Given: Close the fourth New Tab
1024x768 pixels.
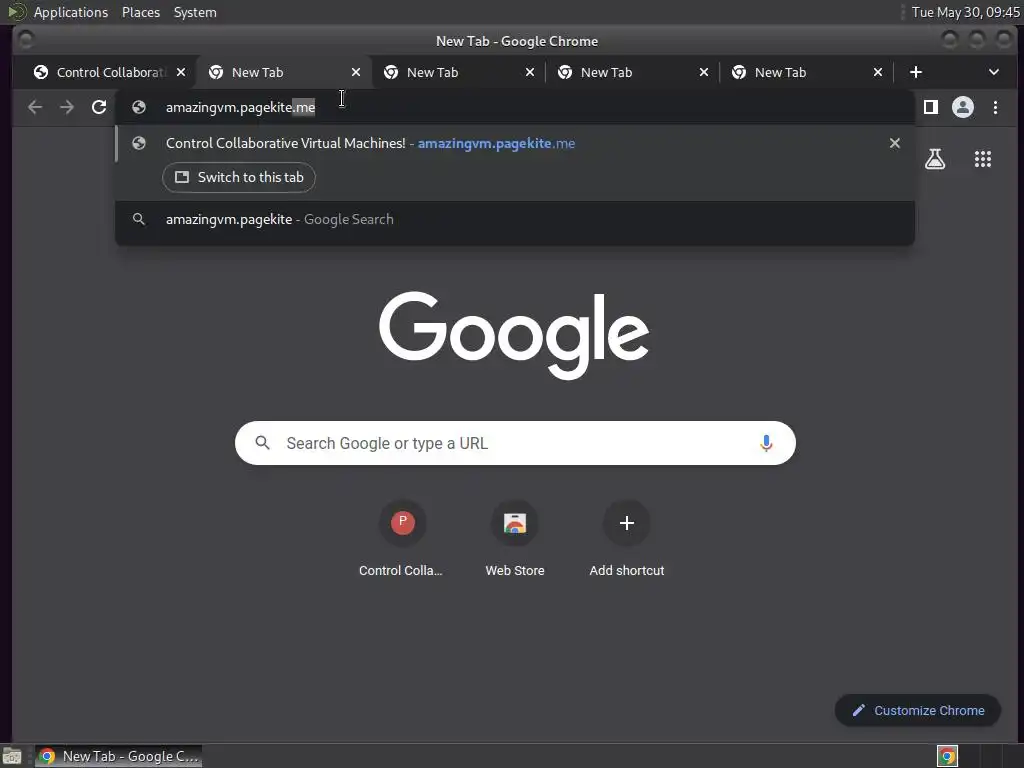Looking at the screenshot, I should click(x=704, y=72).
